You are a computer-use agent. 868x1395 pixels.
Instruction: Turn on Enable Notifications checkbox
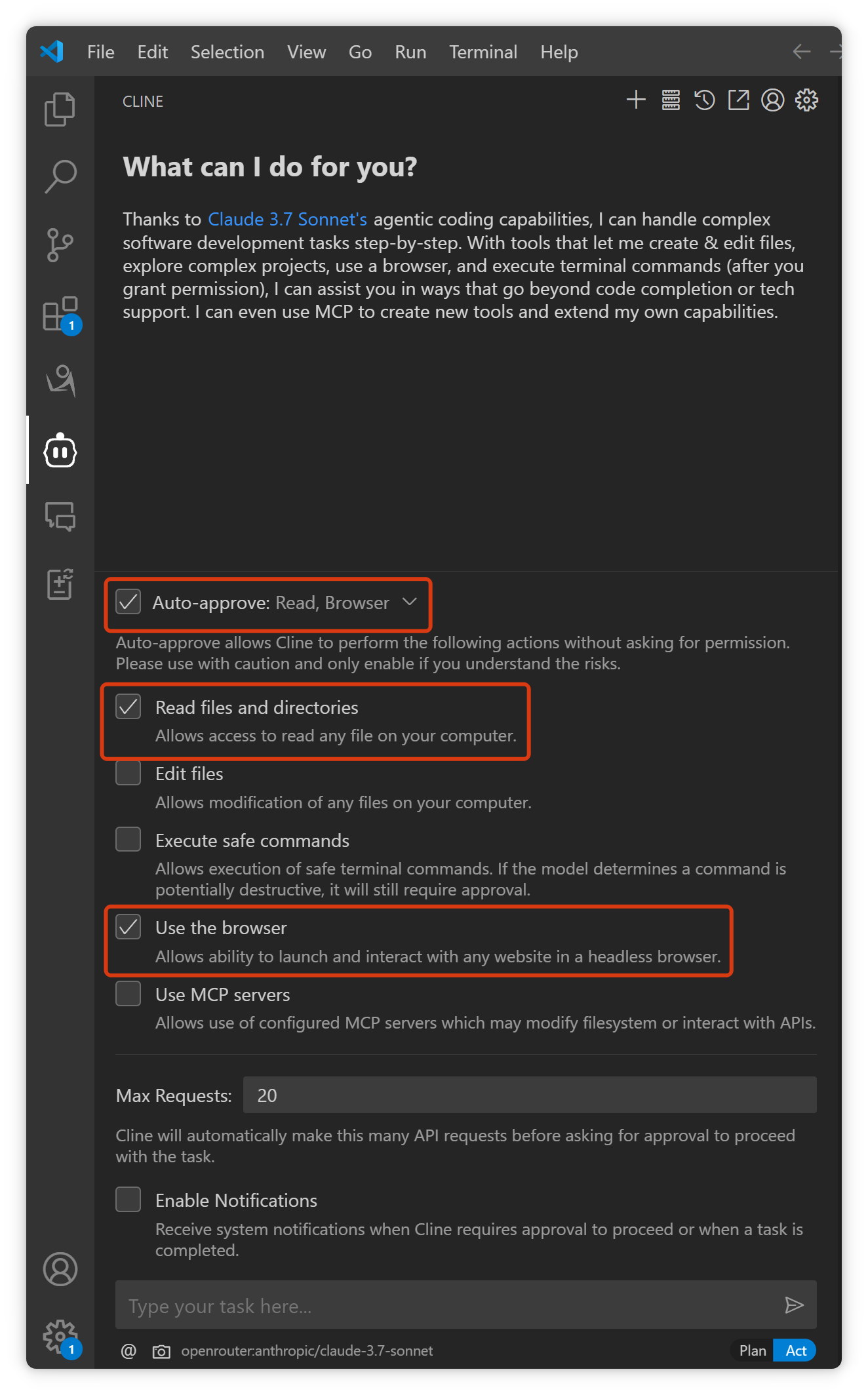(128, 1200)
